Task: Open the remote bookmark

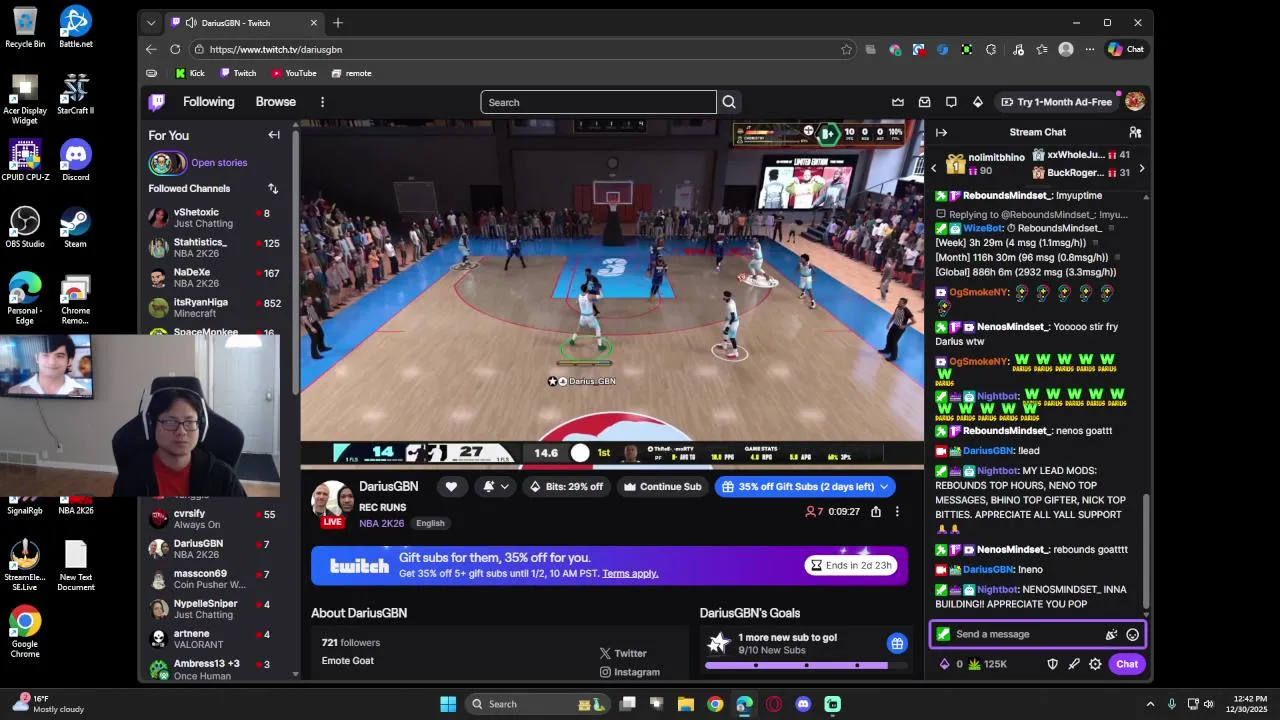Action: click(351, 73)
